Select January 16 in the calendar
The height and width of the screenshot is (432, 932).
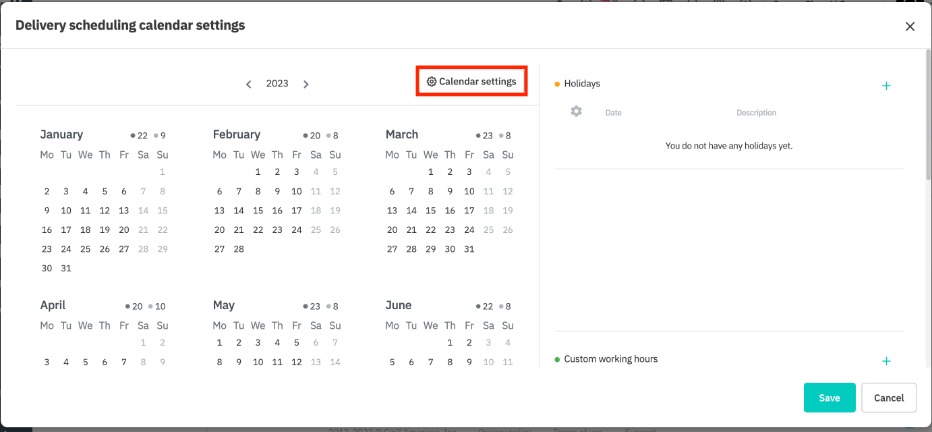click(46, 229)
